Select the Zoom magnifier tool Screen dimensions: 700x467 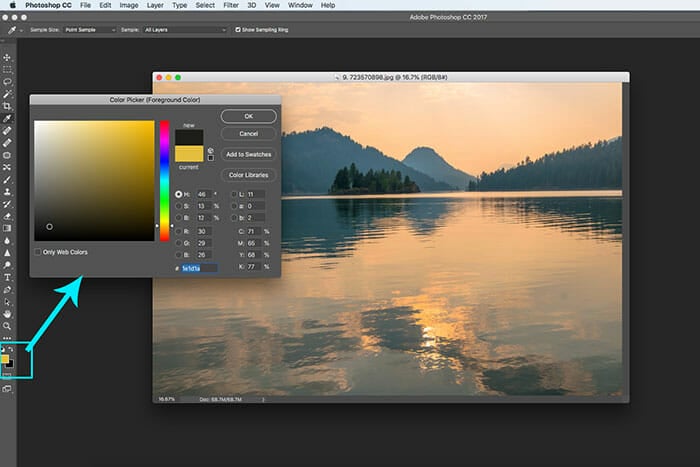[7, 326]
